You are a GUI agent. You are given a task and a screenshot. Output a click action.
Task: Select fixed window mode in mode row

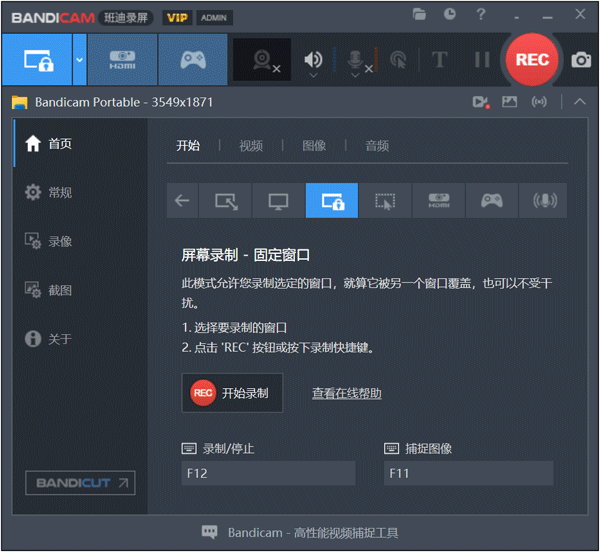click(x=332, y=200)
